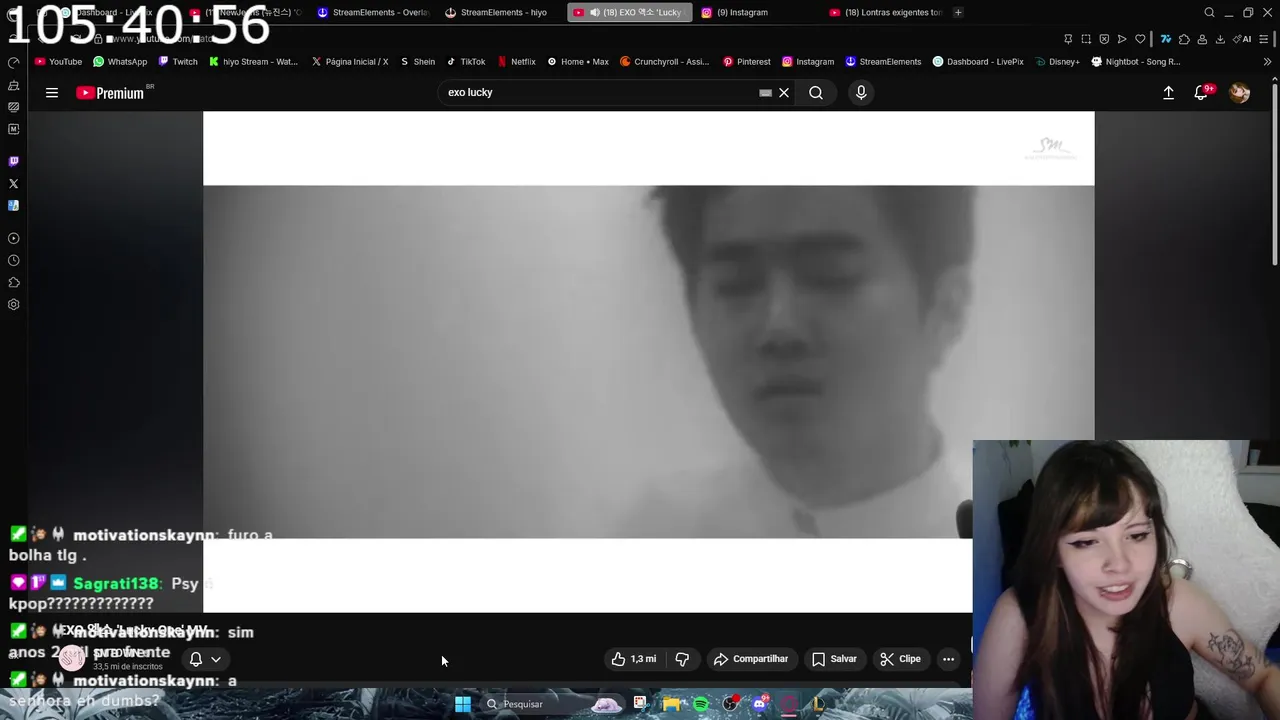This screenshot has width=1280, height=720.
Task: Open the account avatar menu
Action: click(x=1239, y=92)
